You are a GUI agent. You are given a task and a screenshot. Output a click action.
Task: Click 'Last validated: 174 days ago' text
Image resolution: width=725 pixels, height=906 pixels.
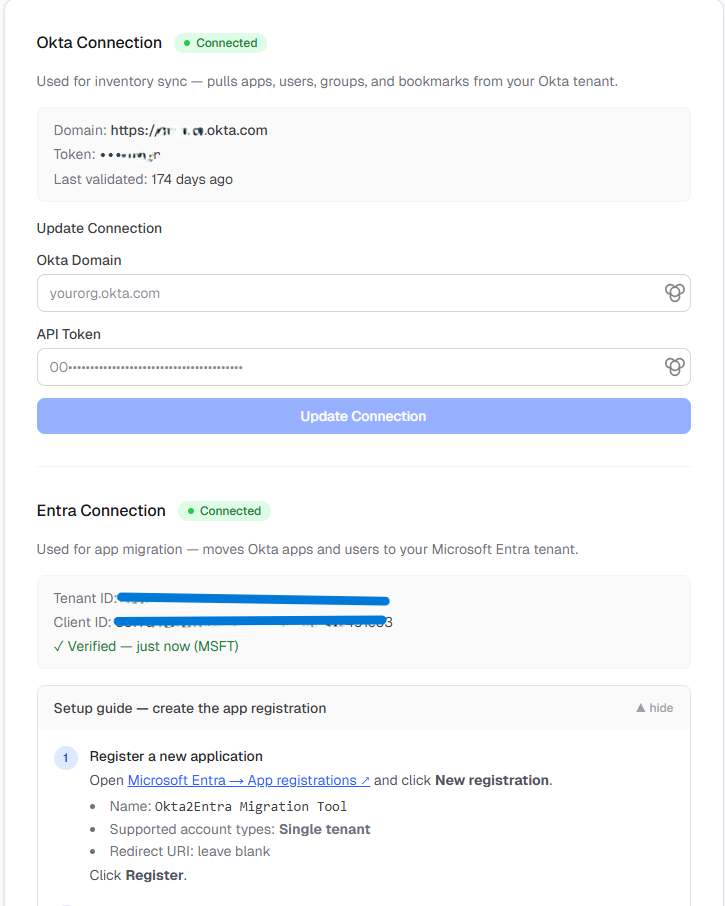point(143,179)
